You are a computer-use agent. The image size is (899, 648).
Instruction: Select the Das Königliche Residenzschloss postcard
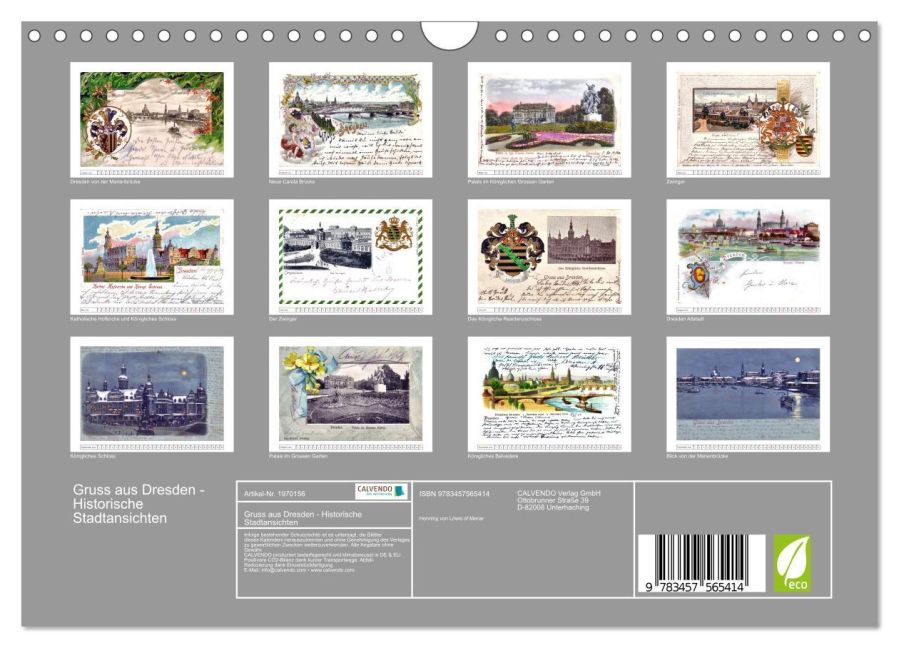pyautogui.click(x=549, y=257)
